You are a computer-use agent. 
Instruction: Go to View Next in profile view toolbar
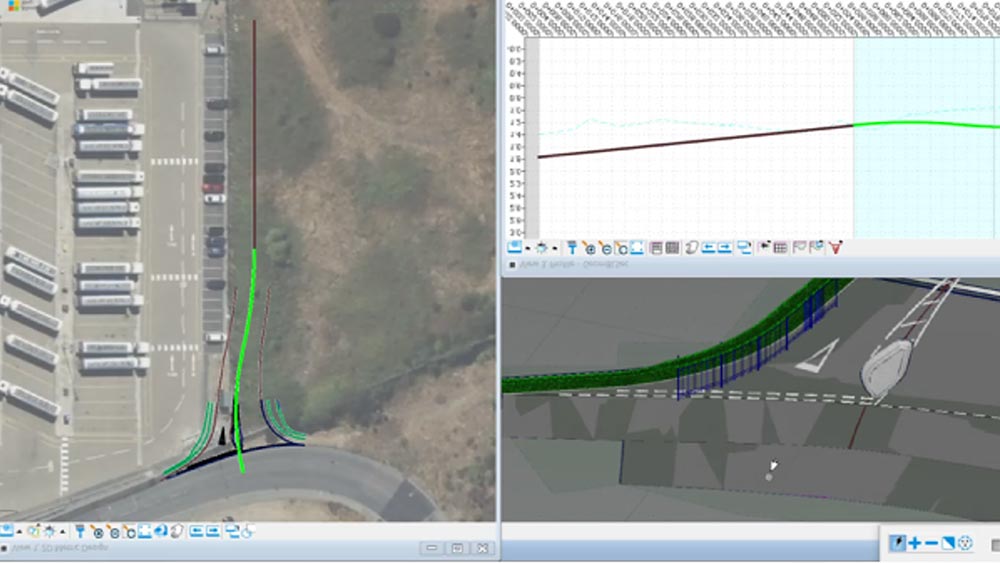tap(725, 248)
